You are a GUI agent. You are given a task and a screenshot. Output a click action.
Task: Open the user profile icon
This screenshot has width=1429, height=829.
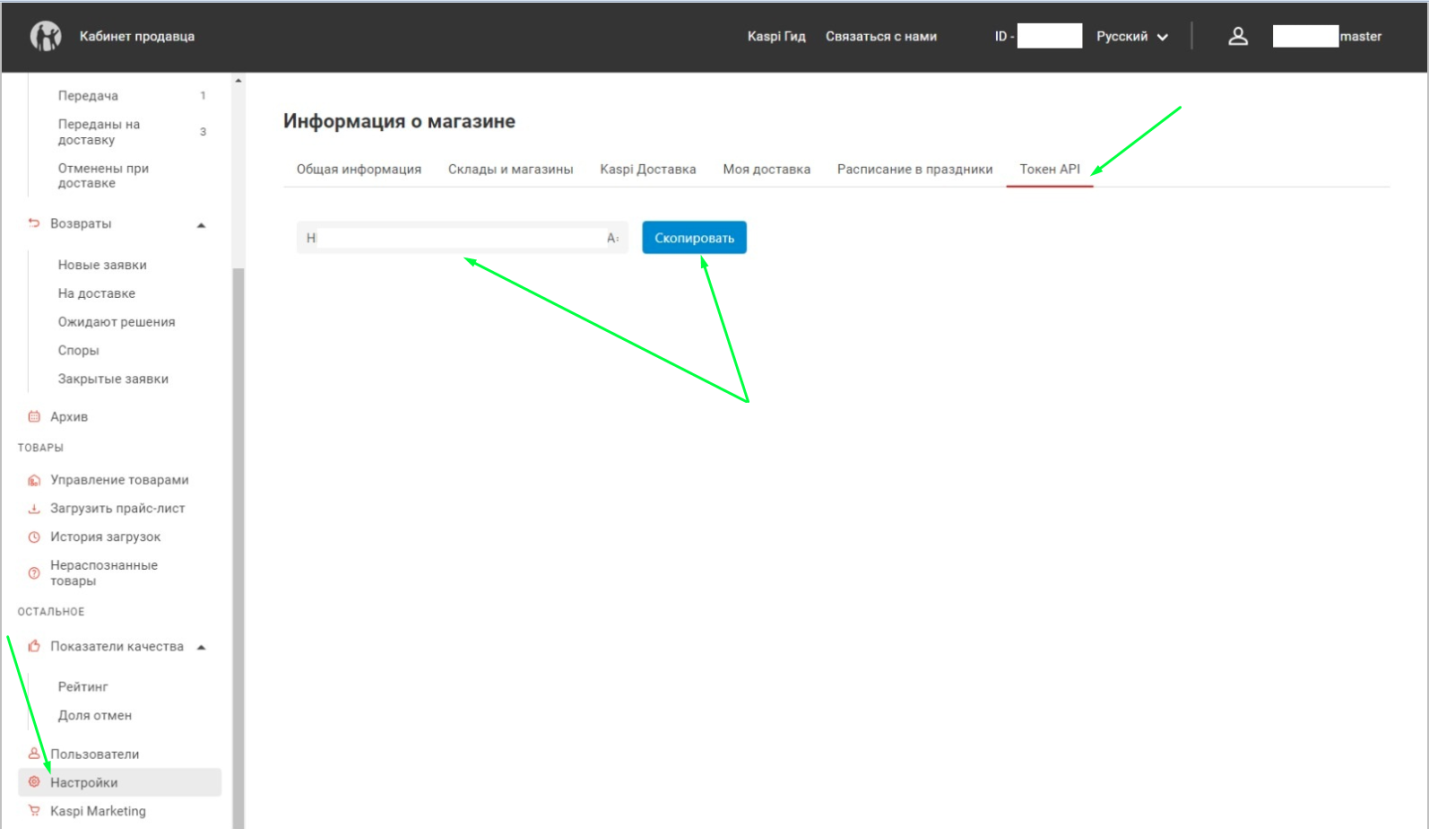point(1238,36)
